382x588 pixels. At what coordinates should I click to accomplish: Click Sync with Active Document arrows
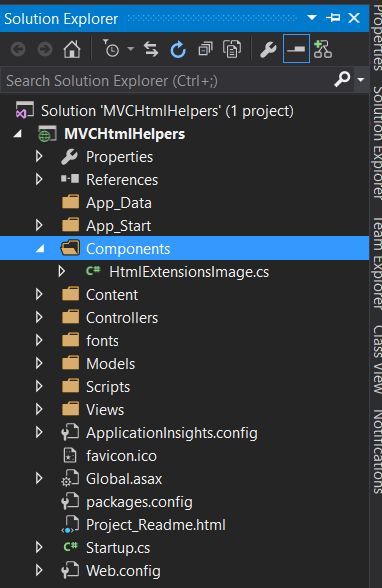(151, 49)
